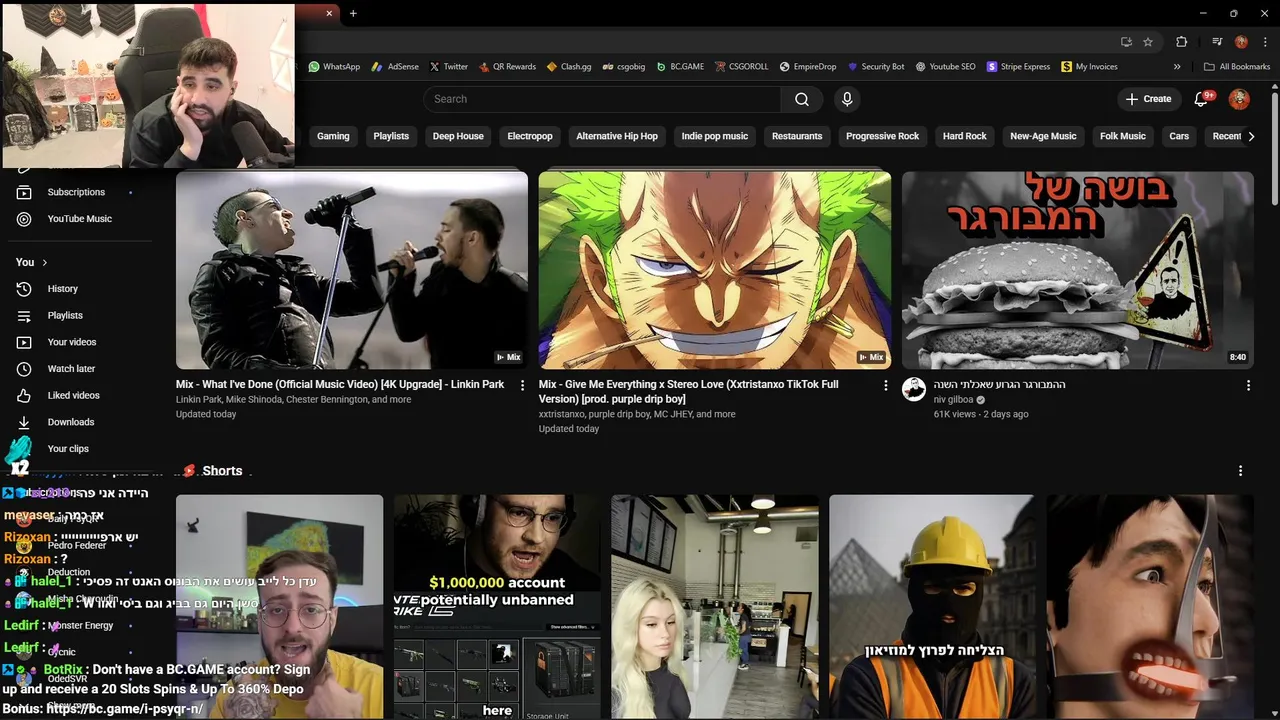Select the Hard Rock category chip
The image size is (1280, 720).
click(965, 136)
